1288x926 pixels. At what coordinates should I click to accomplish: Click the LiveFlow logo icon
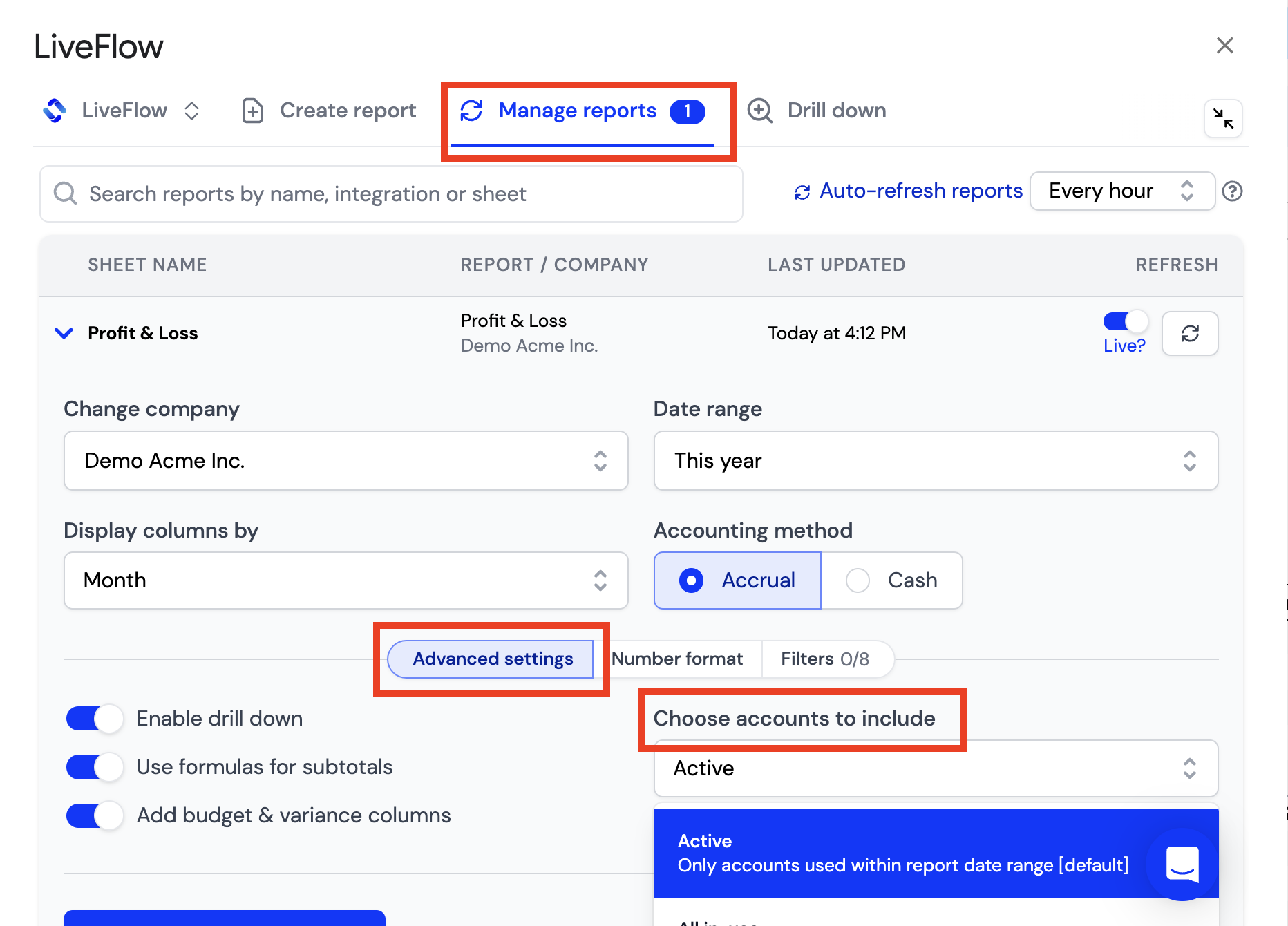tap(55, 111)
